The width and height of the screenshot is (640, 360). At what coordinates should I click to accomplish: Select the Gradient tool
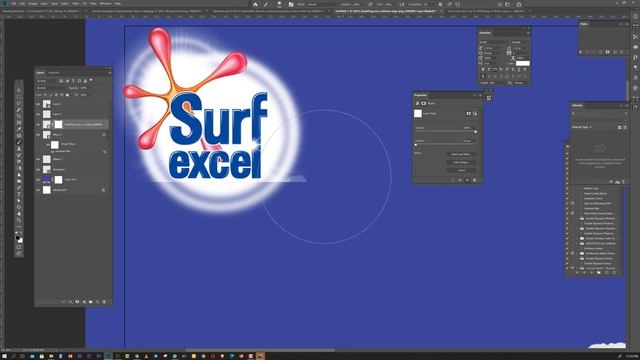(x=19, y=168)
